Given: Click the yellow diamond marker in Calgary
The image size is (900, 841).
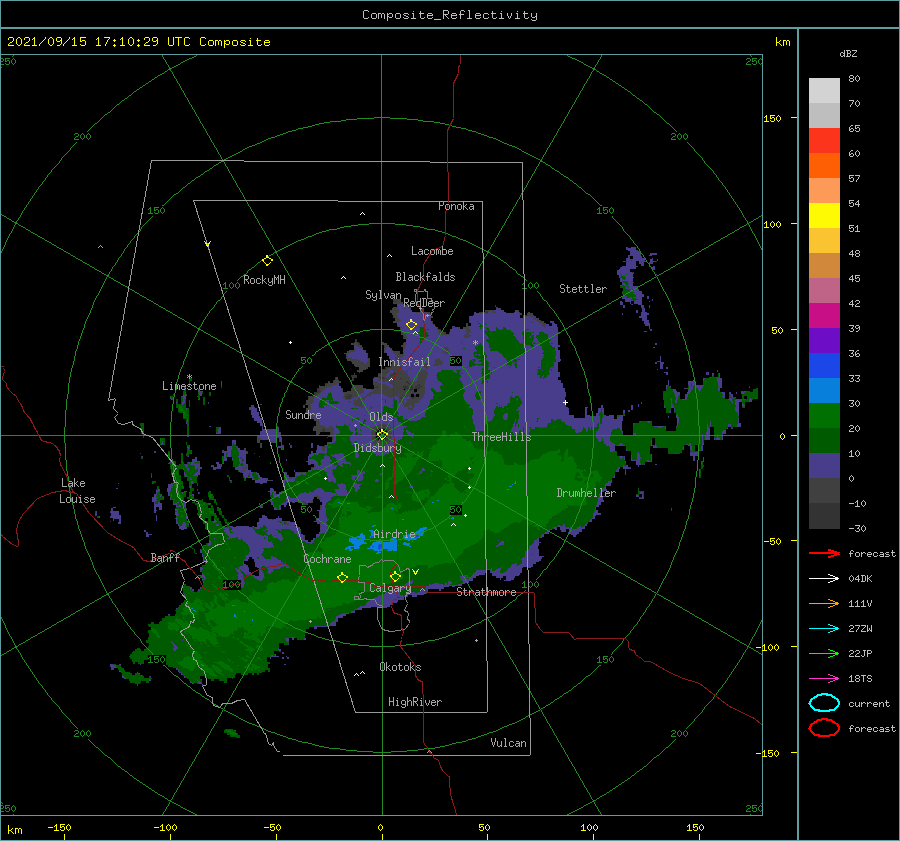Looking at the screenshot, I should coord(395,576).
